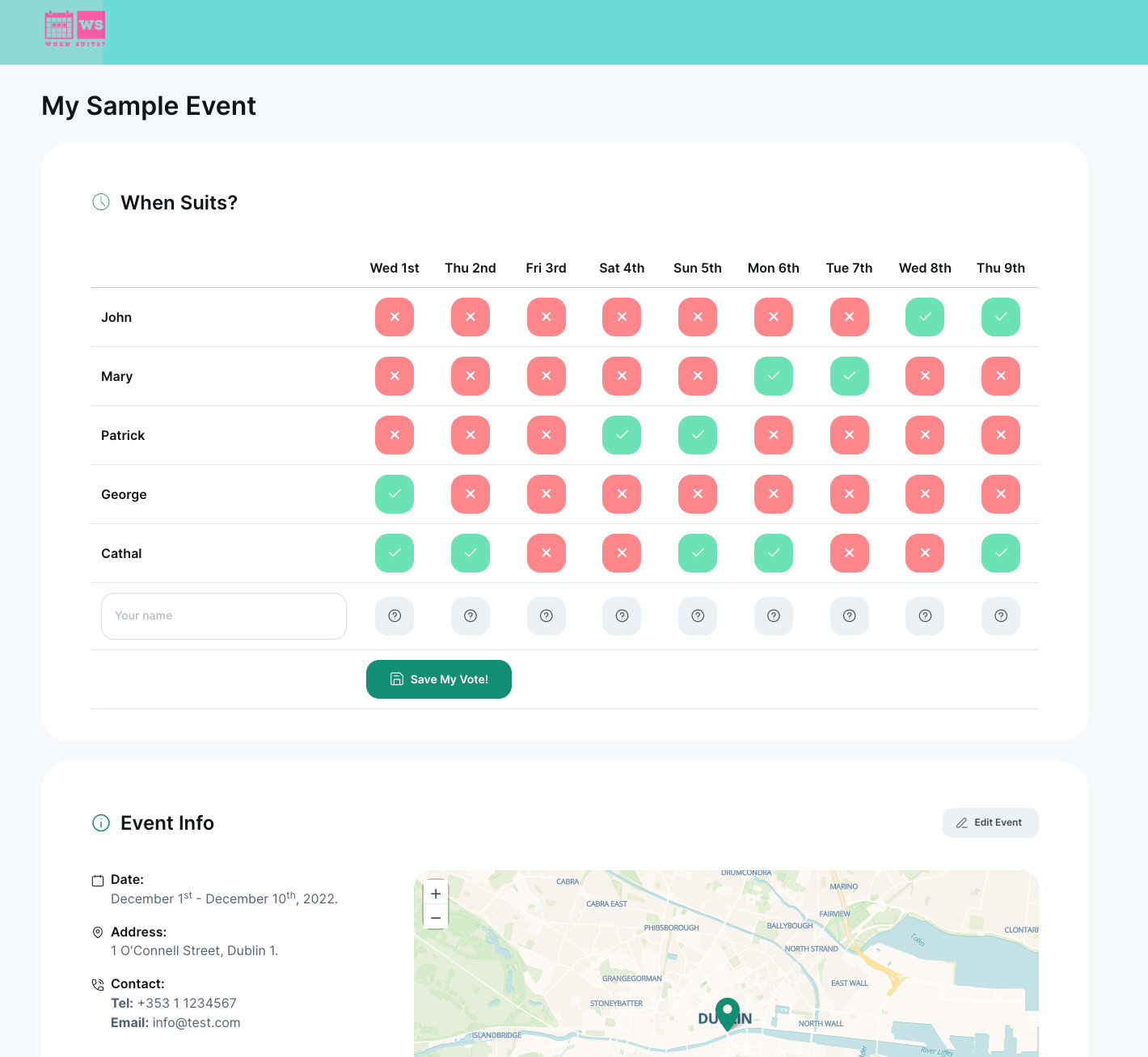Viewport: 1148px width, 1057px height.
Task: Click the Save My Vote! button
Action: [x=439, y=679]
